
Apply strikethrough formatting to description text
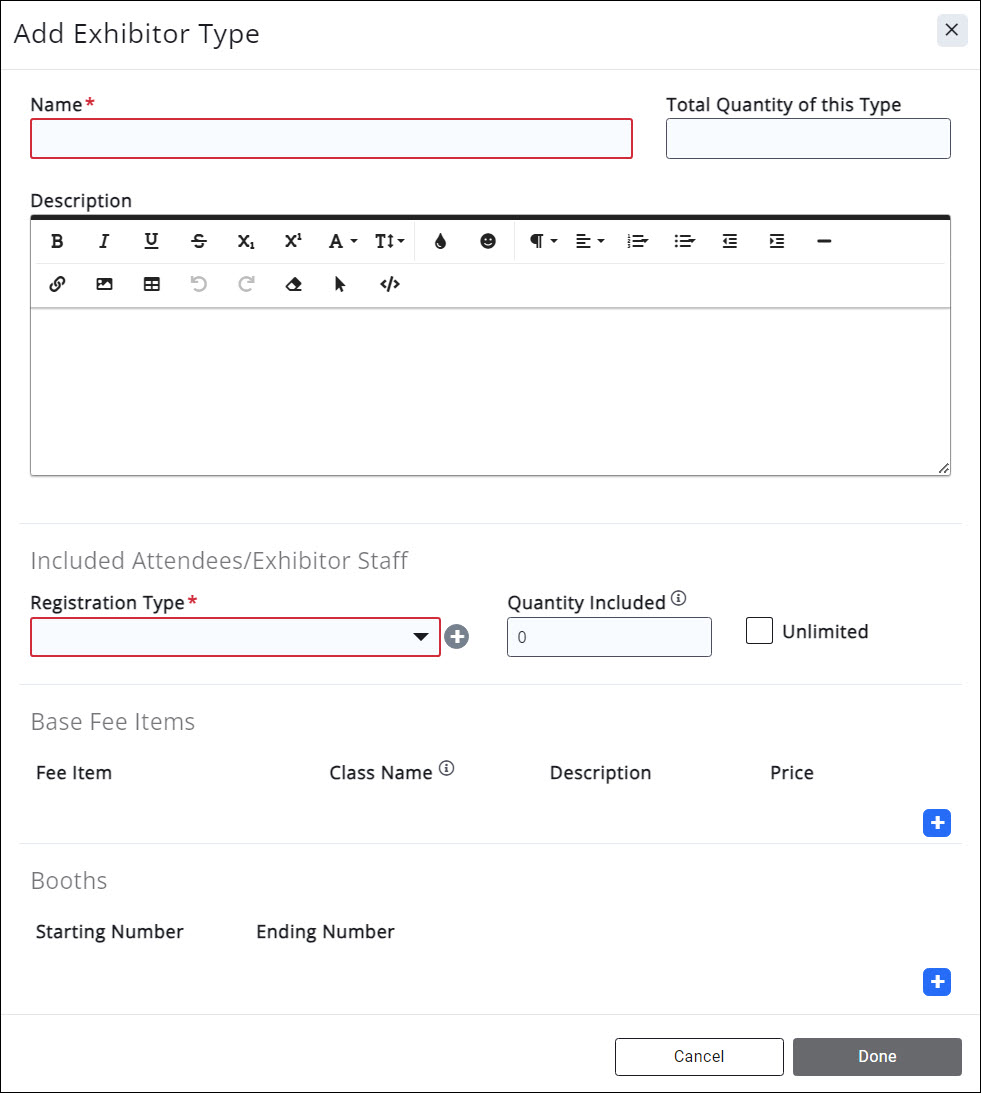coord(199,241)
